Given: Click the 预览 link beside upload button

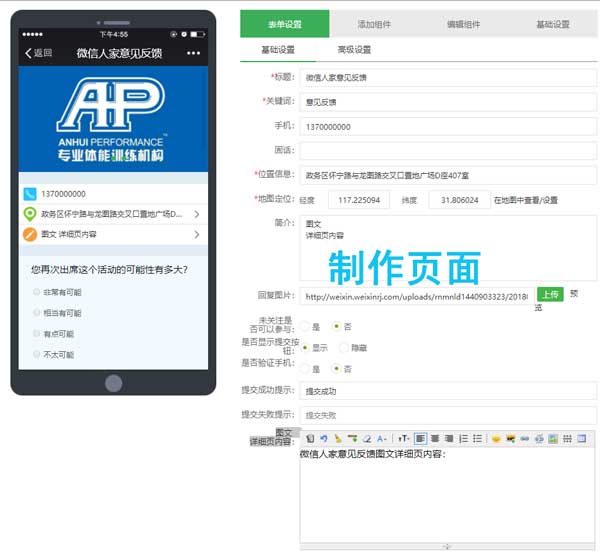Looking at the screenshot, I should (574, 294).
